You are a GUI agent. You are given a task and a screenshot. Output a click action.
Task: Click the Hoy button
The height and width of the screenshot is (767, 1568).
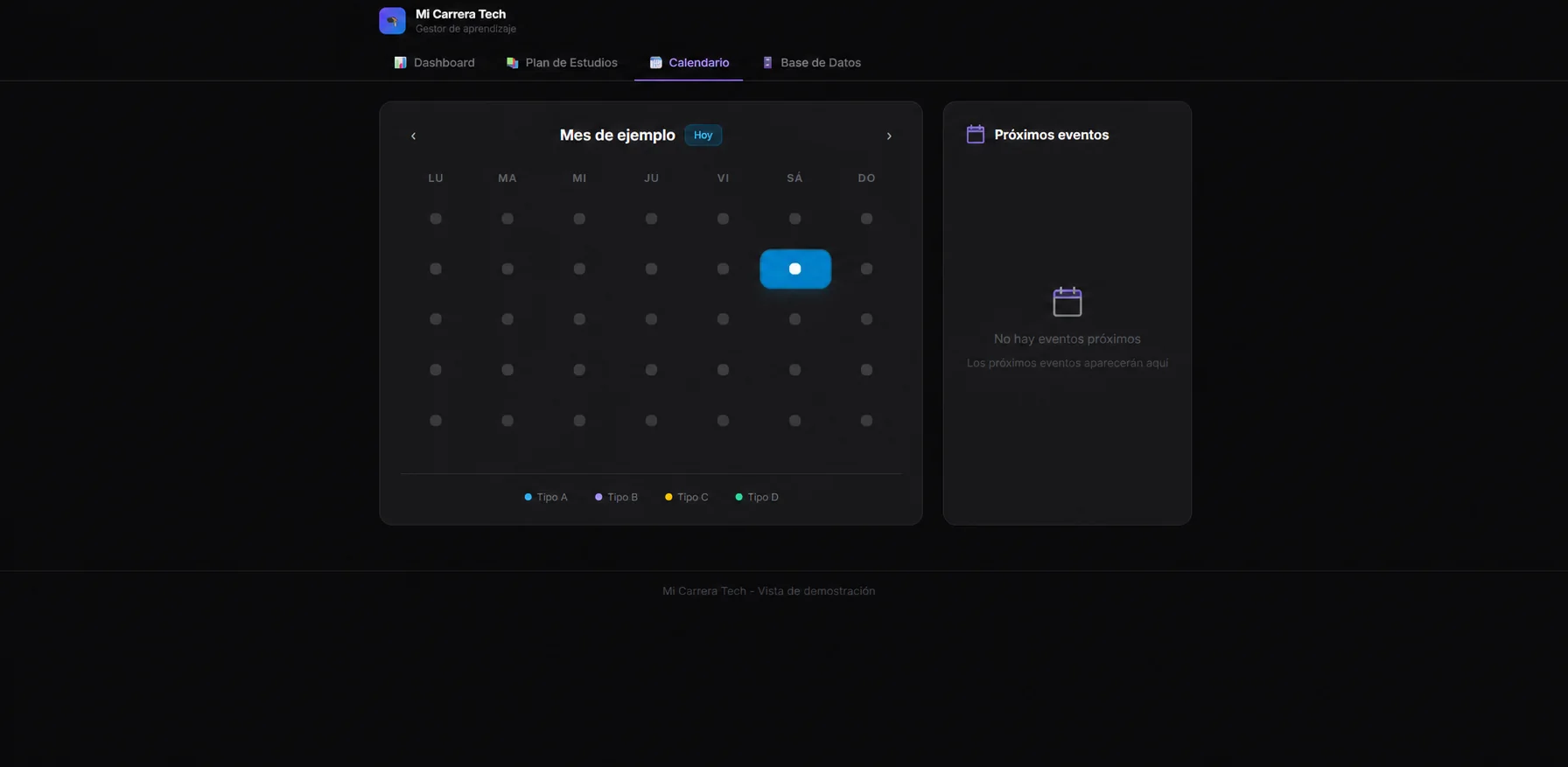click(703, 135)
